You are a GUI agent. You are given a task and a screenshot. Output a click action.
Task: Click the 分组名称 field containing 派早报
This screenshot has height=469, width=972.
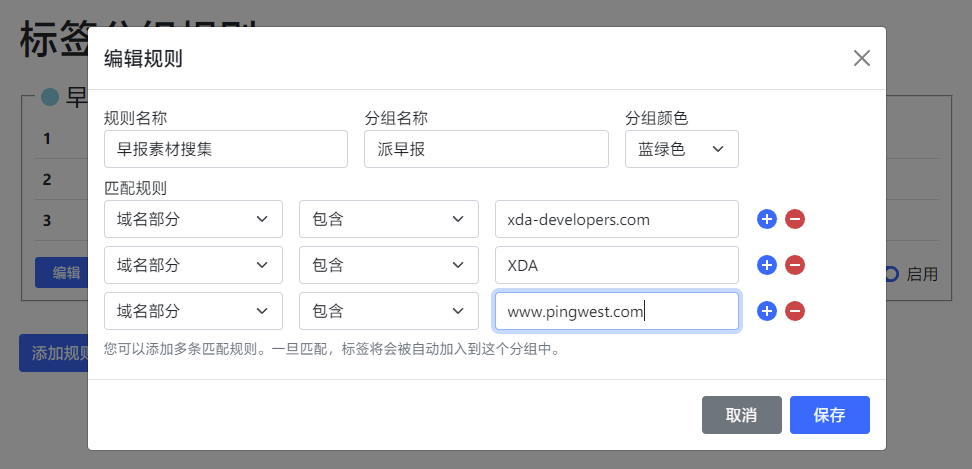click(x=486, y=149)
